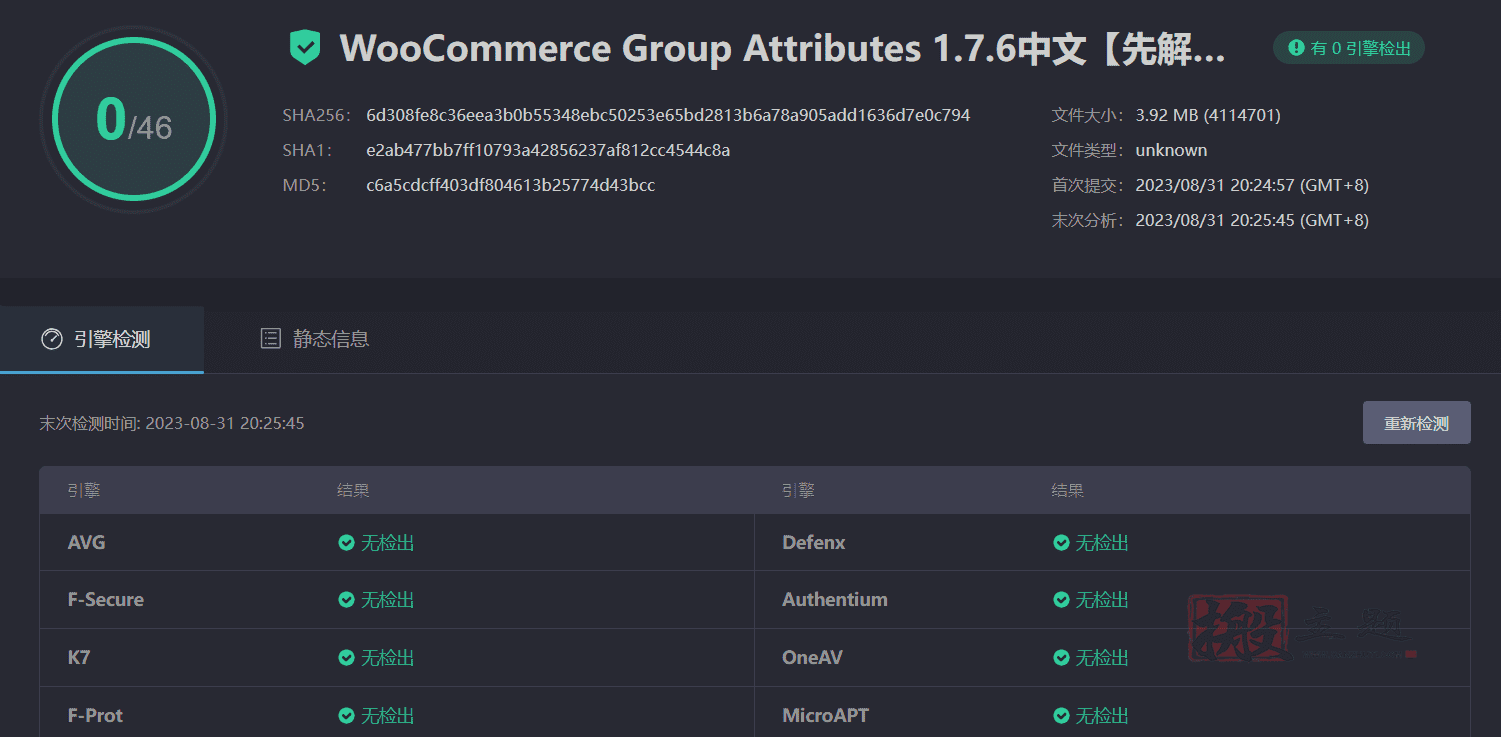1501x737 pixels.
Task: Click 无检出 result text for Defenx
Action: [1102, 543]
